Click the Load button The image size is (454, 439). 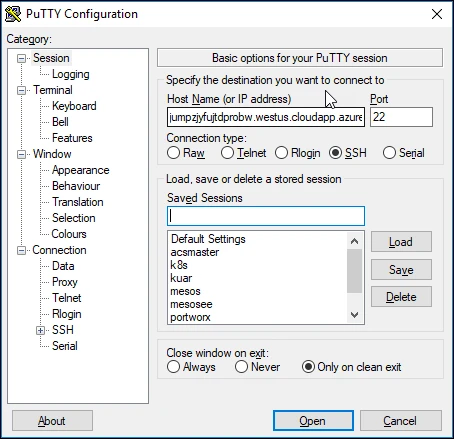click(401, 242)
